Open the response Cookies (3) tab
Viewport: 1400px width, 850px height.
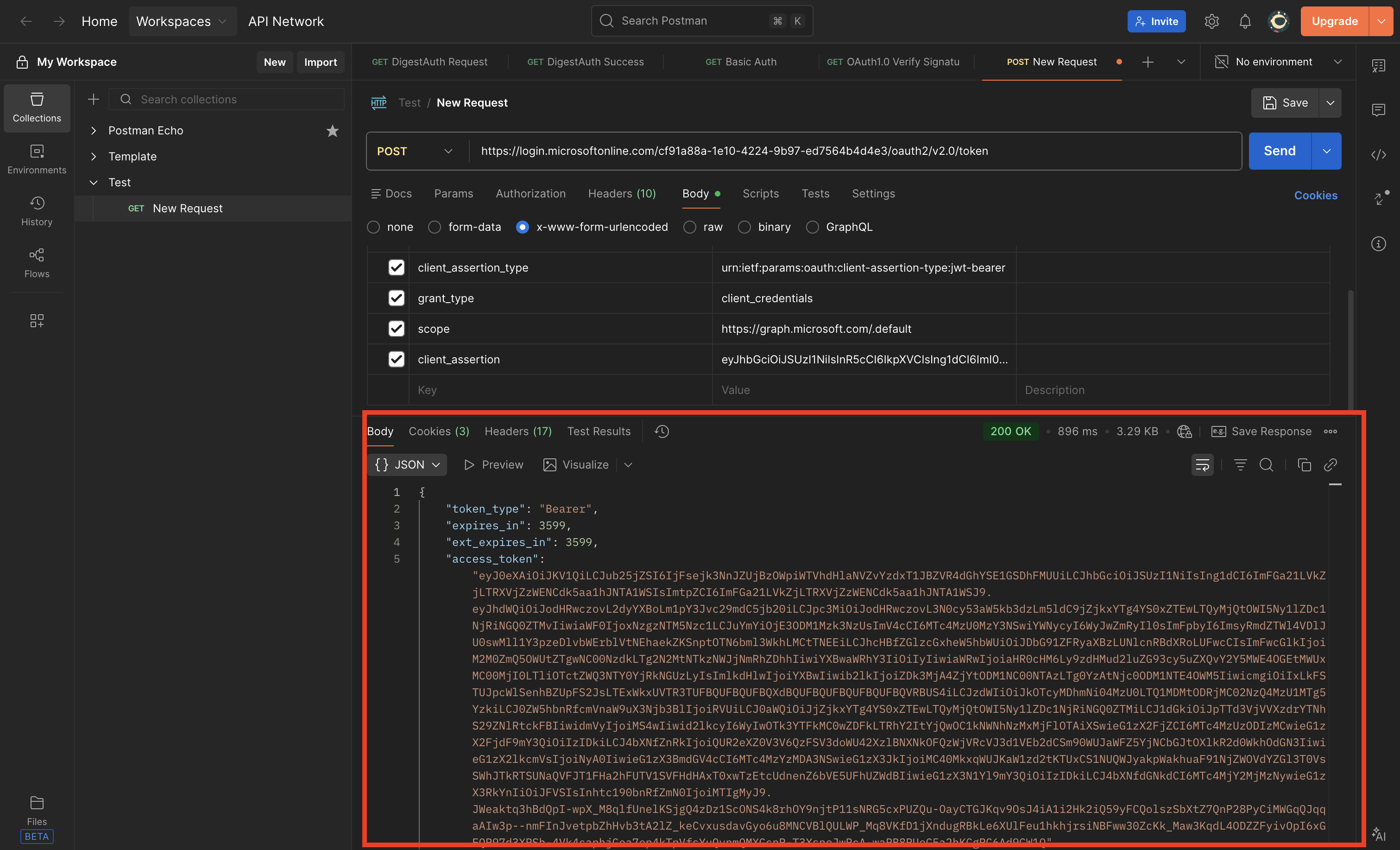point(439,431)
